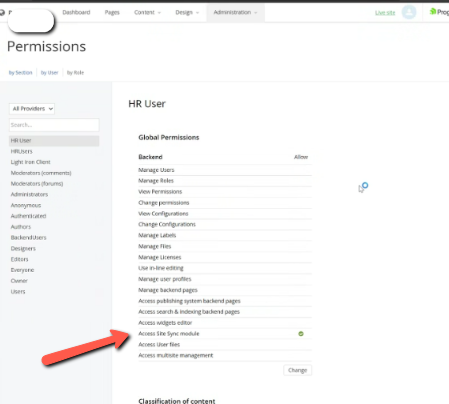Select the Authors role
The height and width of the screenshot is (404, 449).
(21, 227)
